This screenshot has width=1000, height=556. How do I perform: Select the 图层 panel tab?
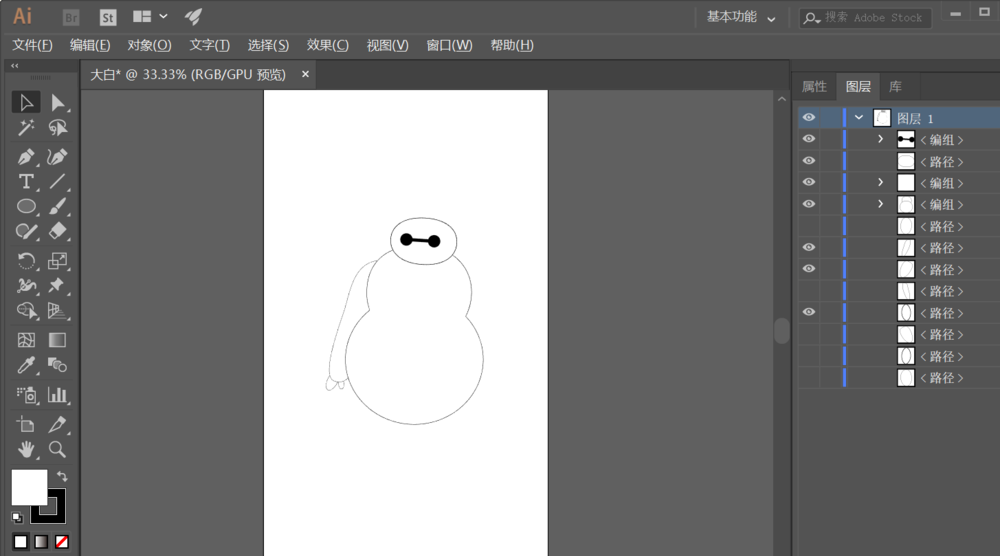(x=858, y=87)
